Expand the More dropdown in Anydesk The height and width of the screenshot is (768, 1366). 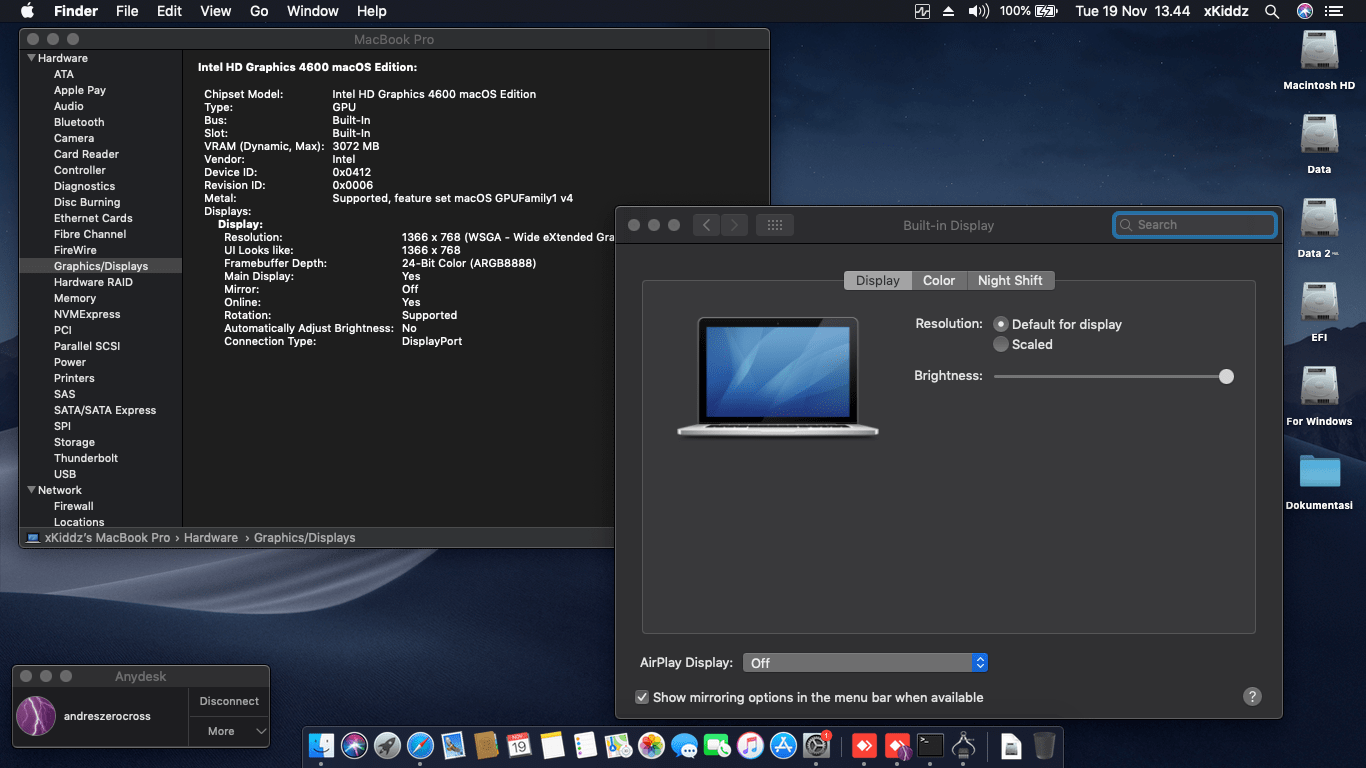point(229,731)
